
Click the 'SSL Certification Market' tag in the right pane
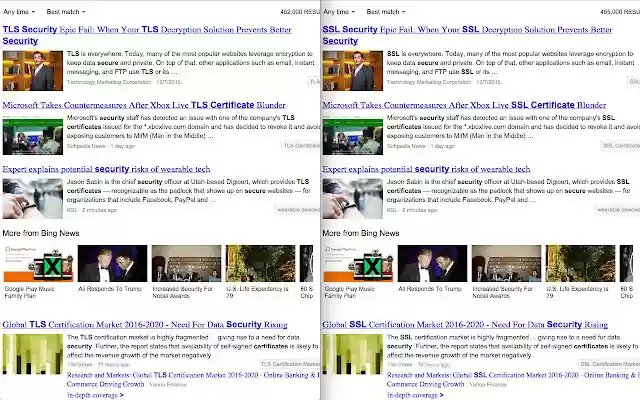[610, 364]
